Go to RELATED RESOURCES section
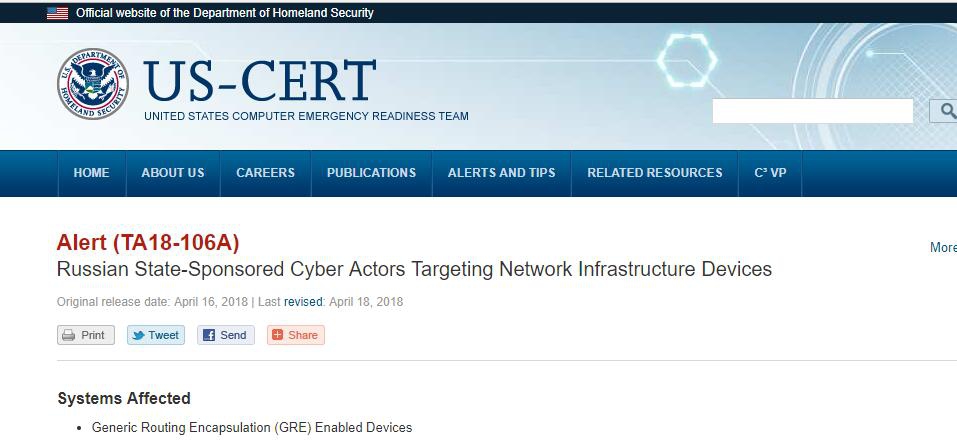The image size is (957, 441). pos(655,173)
